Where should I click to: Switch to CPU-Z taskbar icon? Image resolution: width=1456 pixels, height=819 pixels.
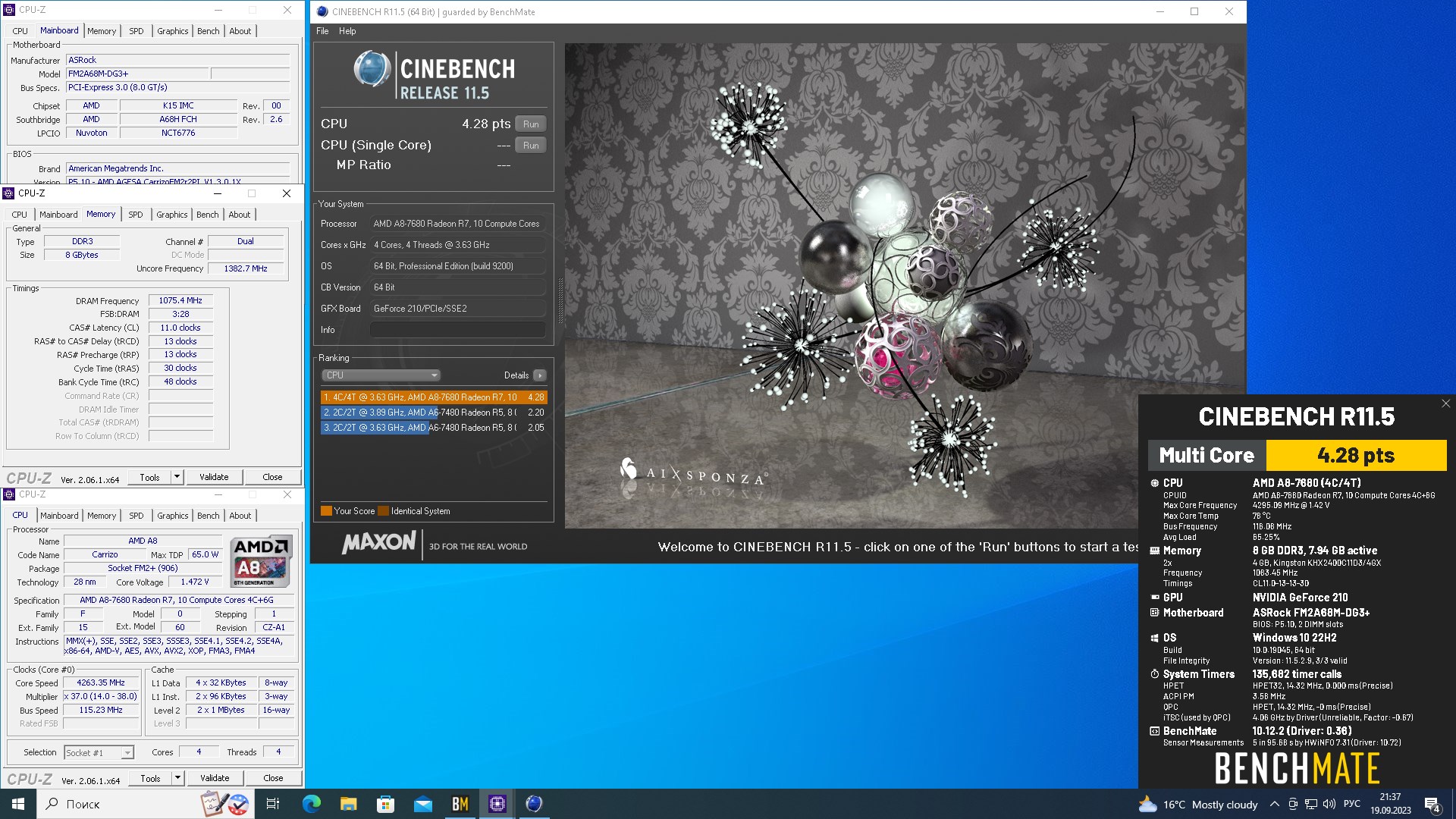(497, 804)
